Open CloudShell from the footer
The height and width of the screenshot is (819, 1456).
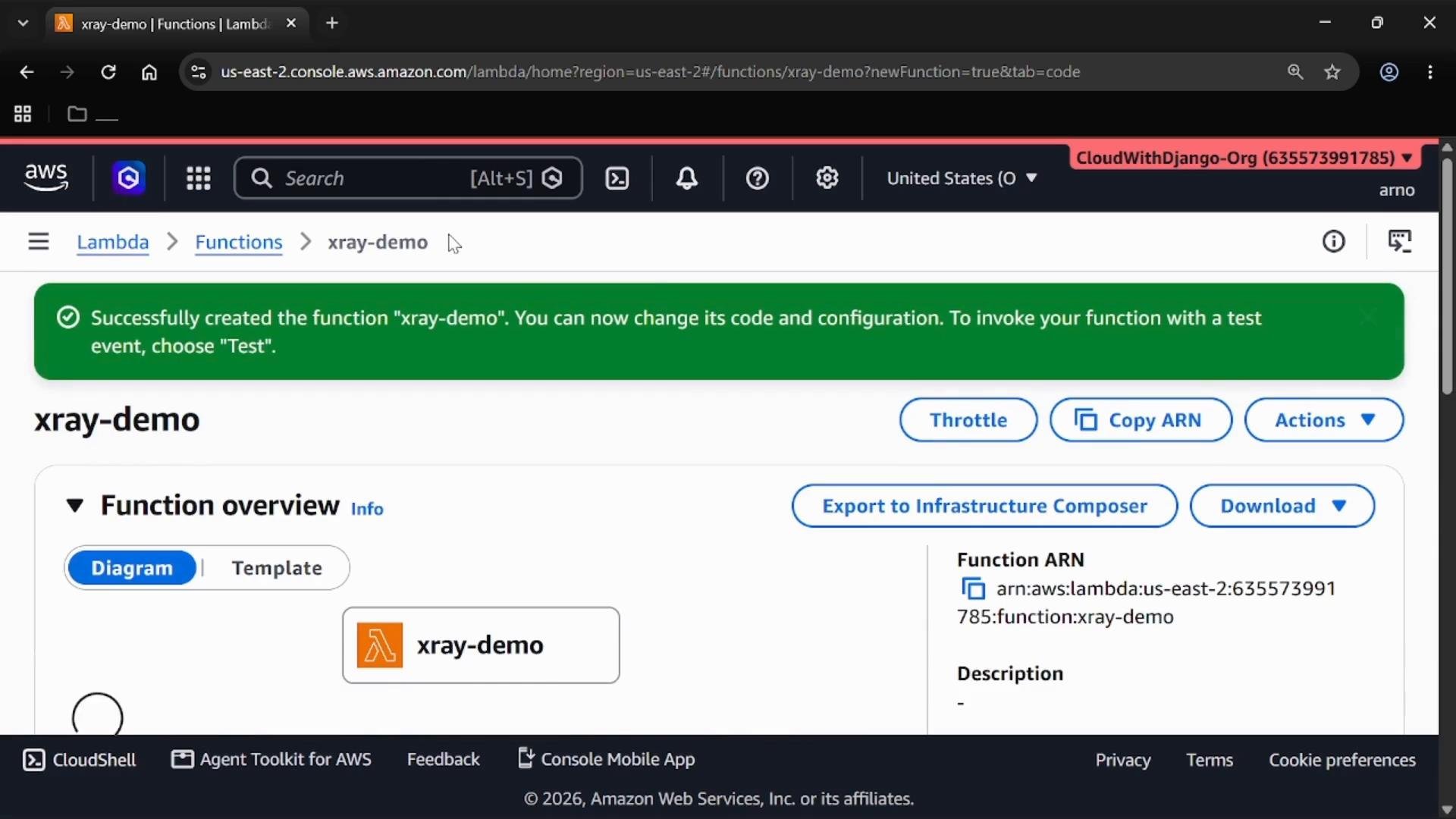pos(80,760)
